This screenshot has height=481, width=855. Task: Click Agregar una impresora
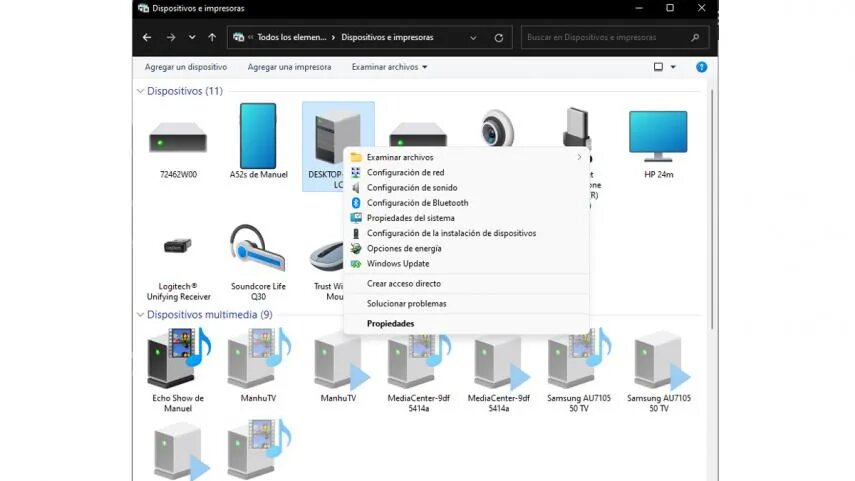click(290, 67)
